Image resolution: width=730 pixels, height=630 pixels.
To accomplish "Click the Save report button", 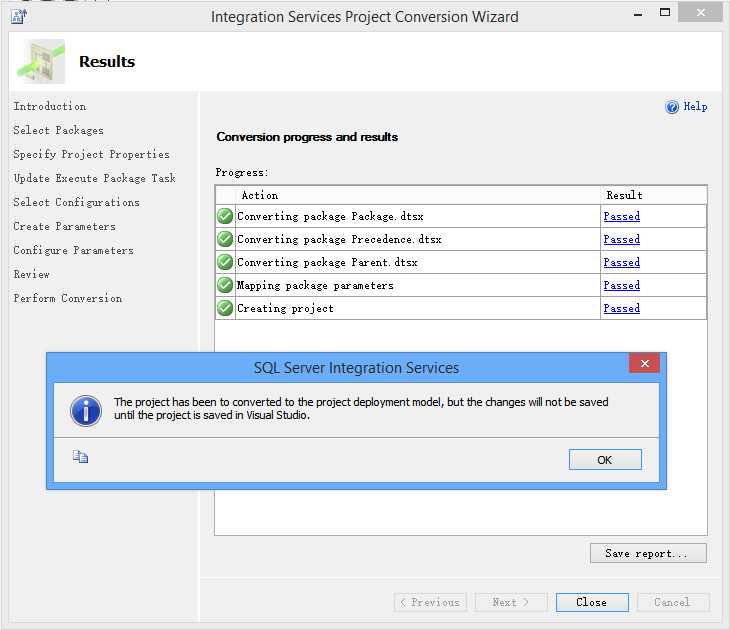I will click(648, 553).
